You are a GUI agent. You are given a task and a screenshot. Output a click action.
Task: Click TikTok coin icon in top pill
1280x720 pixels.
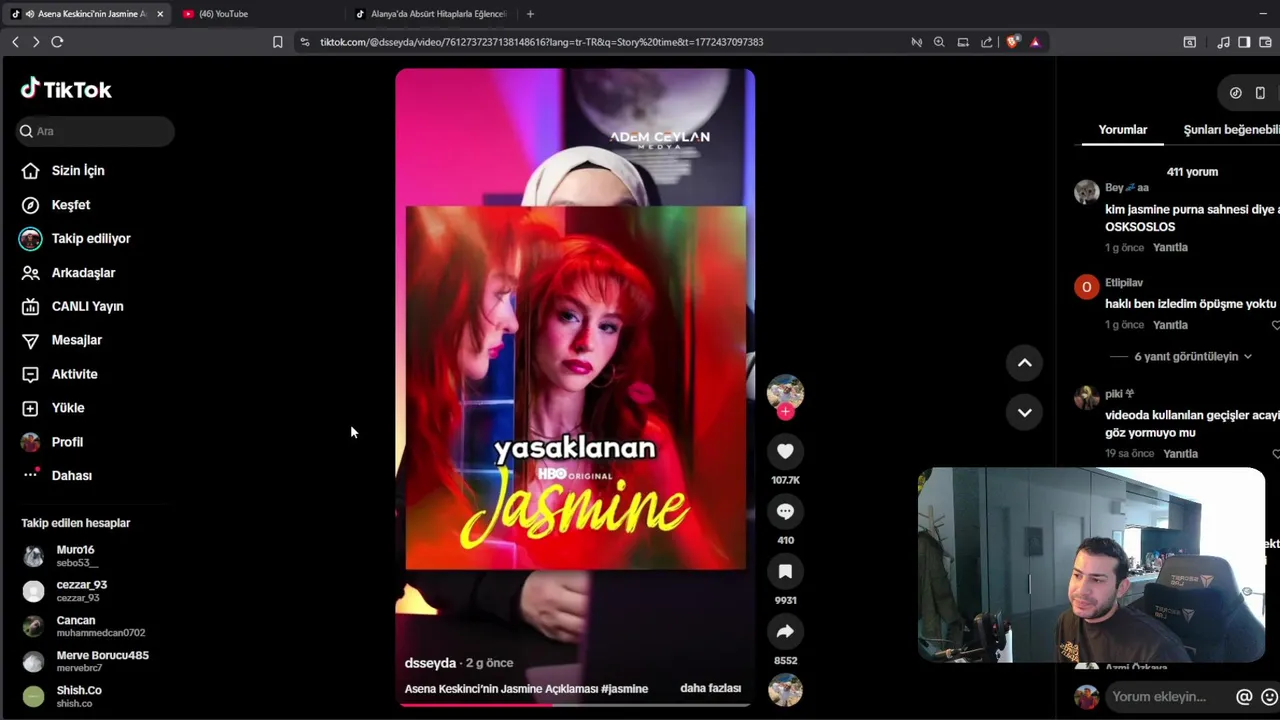coord(1236,93)
